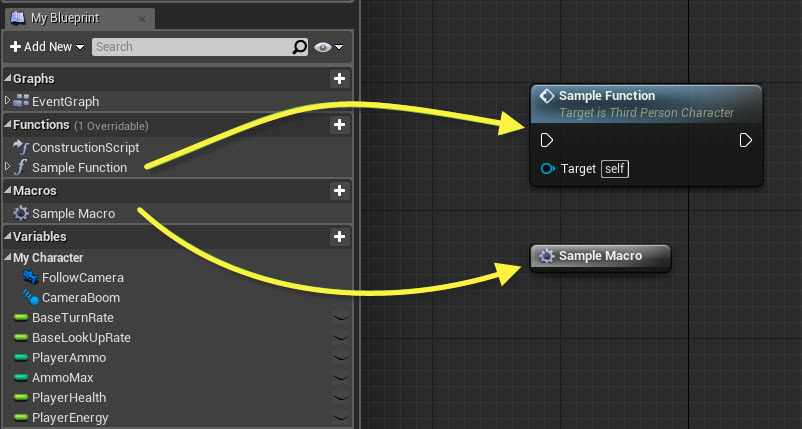Click the Sample Function input execution pin
Viewport: 802px width, 429px height.
(x=547, y=140)
